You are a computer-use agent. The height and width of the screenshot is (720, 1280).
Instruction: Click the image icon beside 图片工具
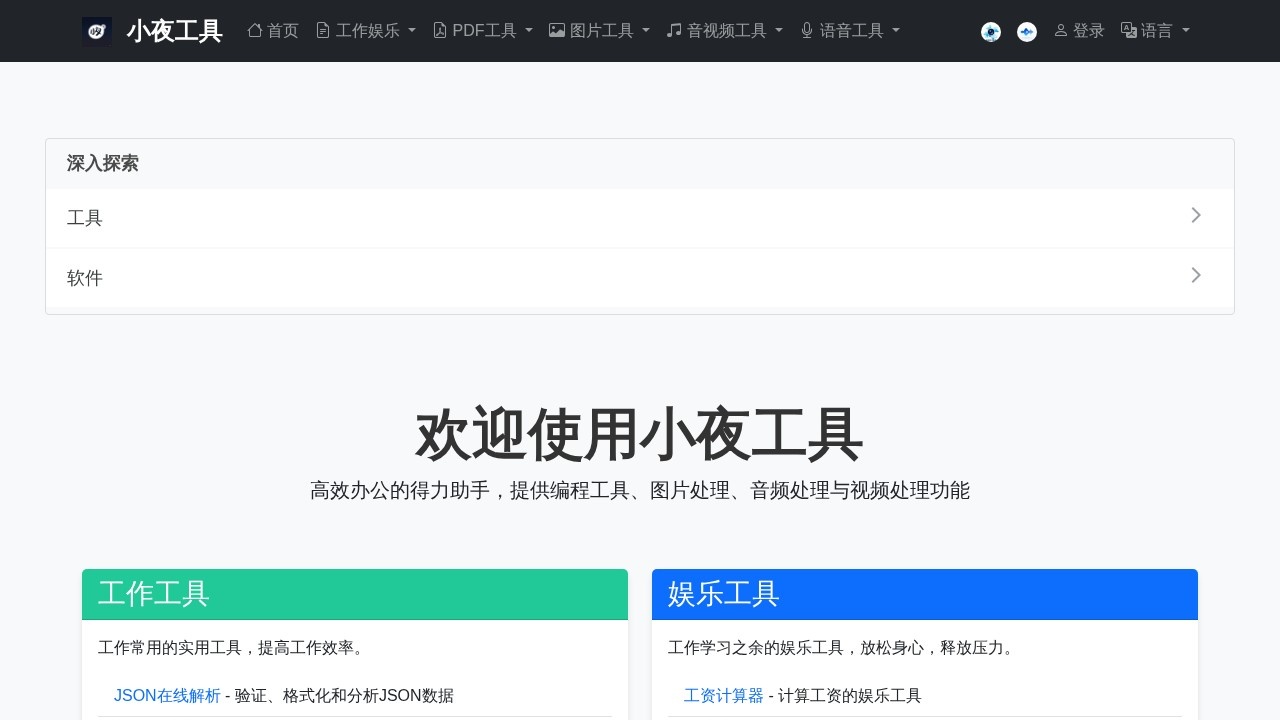click(x=557, y=30)
